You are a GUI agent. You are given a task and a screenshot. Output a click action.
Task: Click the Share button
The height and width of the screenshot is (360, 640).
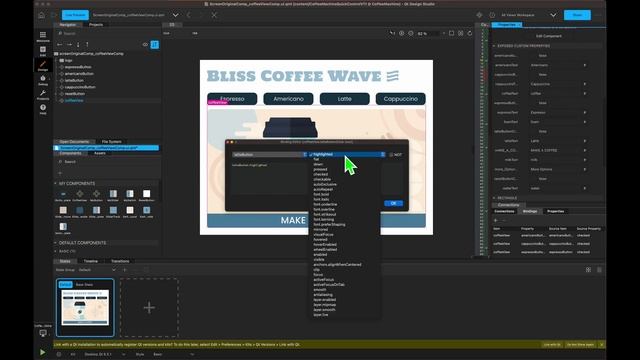point(577,15)
